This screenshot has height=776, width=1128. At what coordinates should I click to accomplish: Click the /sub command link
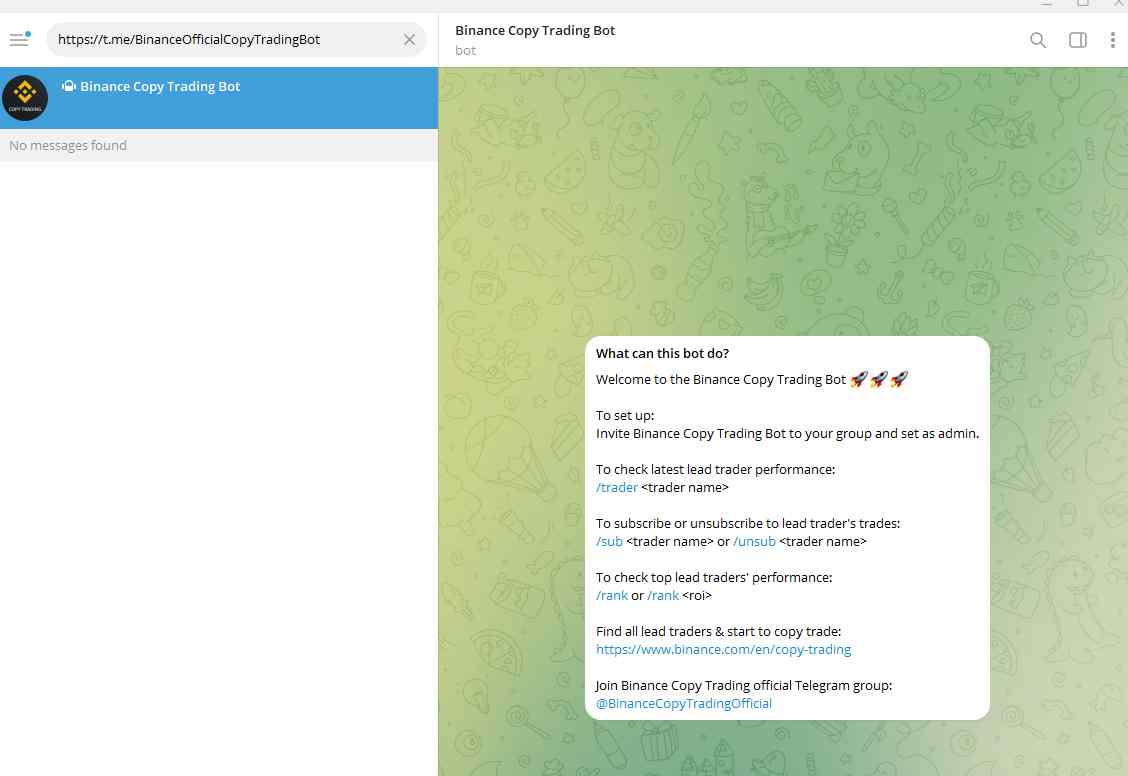[x=609, y=542]
